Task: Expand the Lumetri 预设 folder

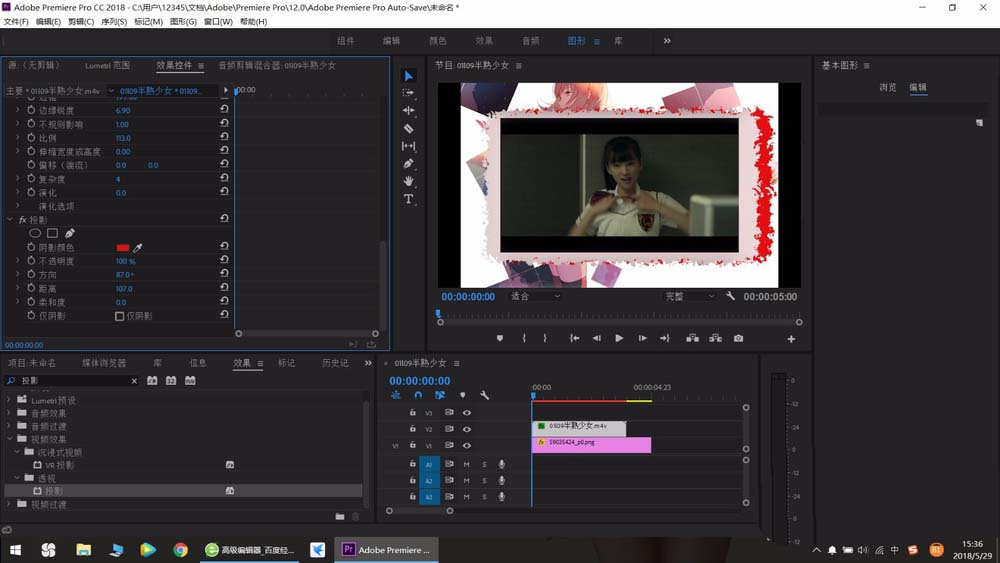Action: [x=9, y=400]
